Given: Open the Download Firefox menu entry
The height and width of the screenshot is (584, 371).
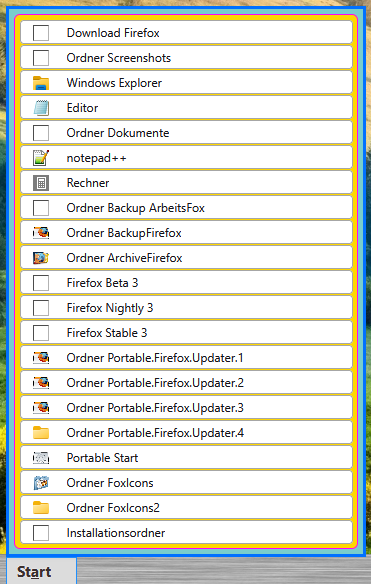Looking at the screenshot, I should (x=186, y=33).
